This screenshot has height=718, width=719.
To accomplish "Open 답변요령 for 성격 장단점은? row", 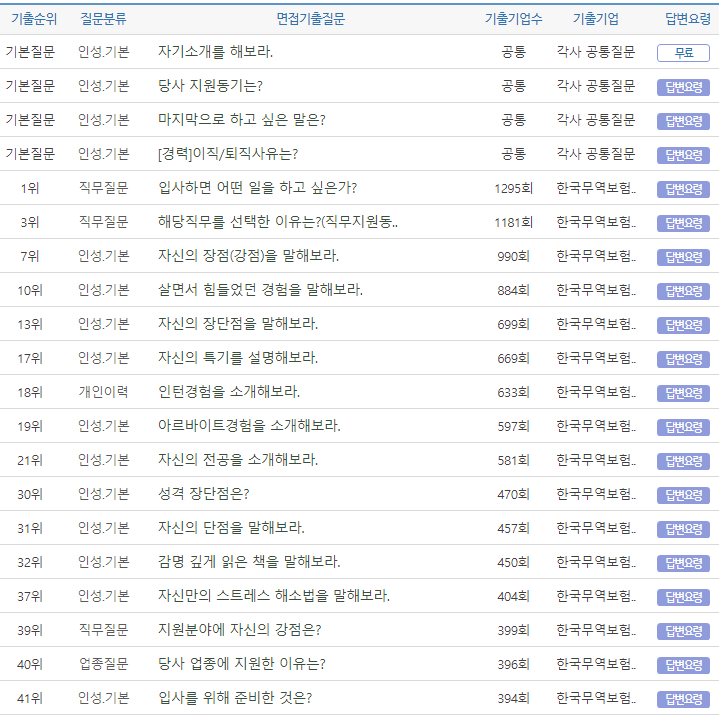I will click(683, 495).
